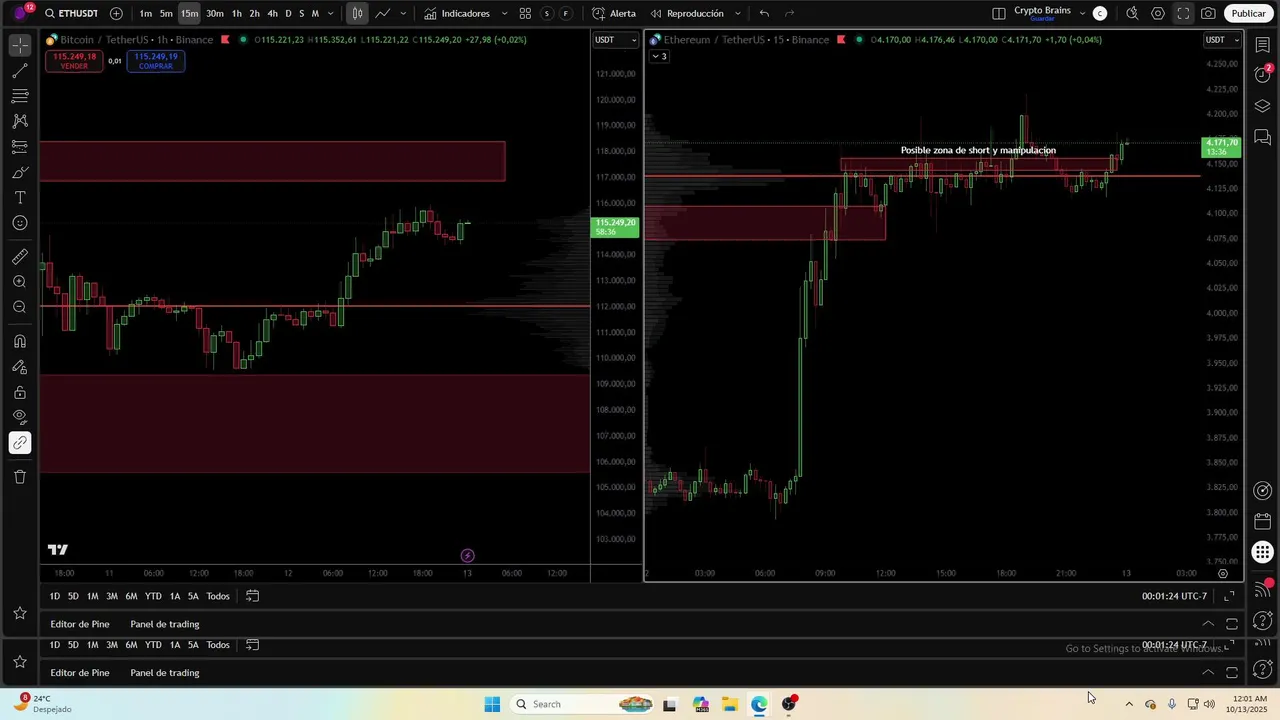This screenshot has height=720, width=1280.
Task: Open USDT currency dropdown on Ethereum chart
Action: [1222, 40]
